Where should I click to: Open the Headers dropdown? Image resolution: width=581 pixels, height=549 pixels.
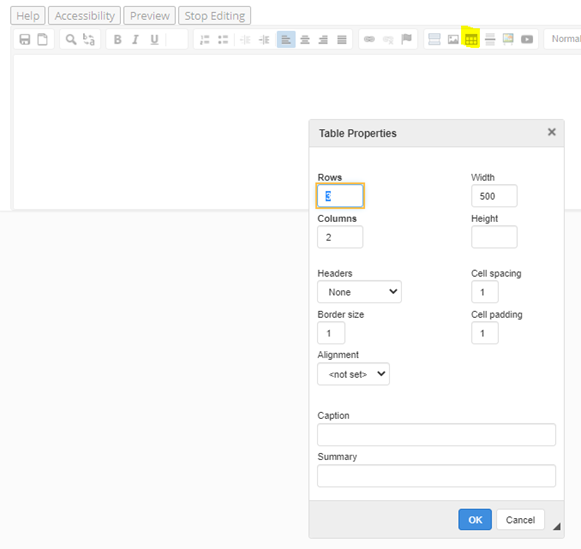pyautogui.click(x=359, y=292)
